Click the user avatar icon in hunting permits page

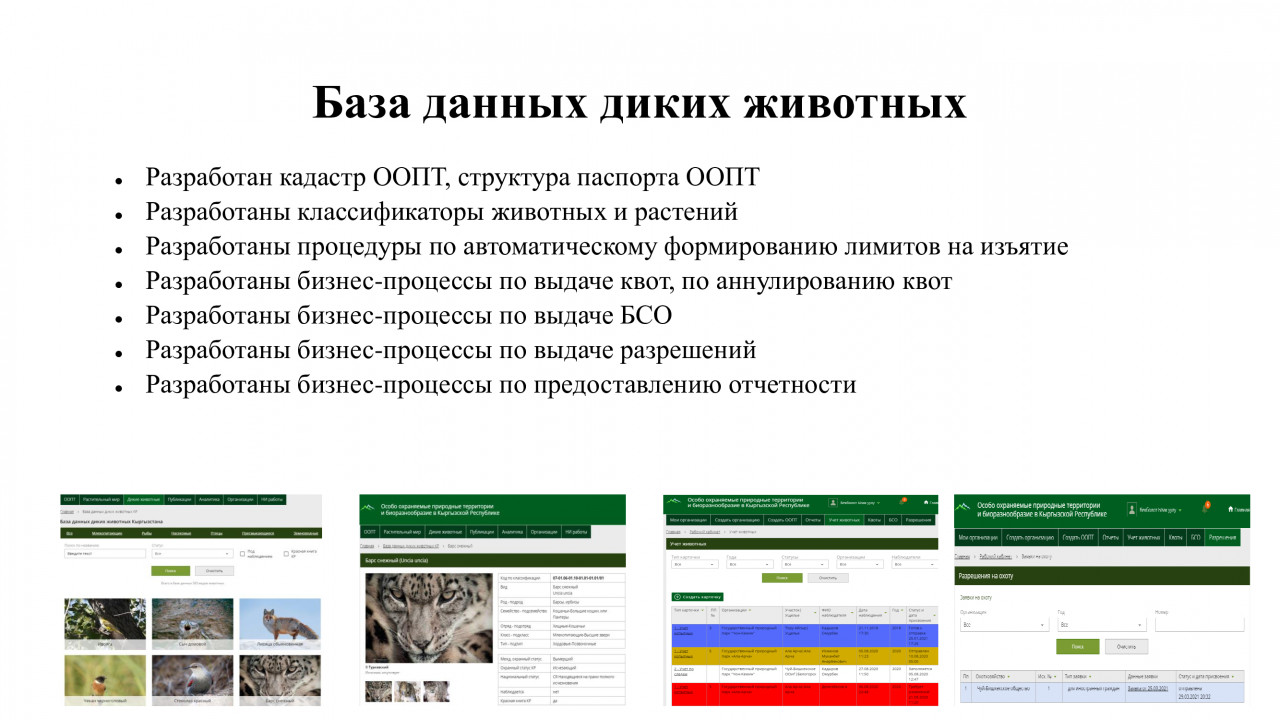(x=1132, y=509)
